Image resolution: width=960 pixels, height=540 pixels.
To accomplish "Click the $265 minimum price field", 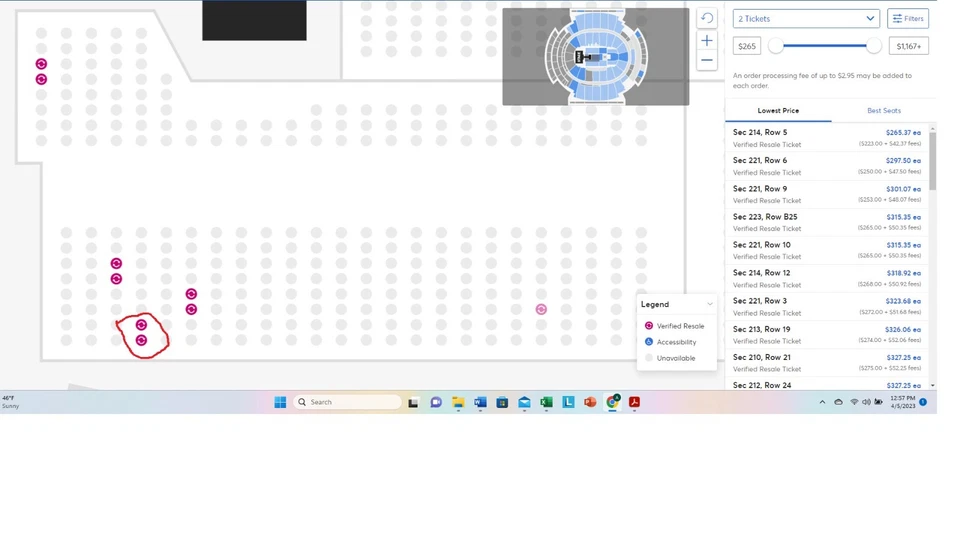I will (x=747, y=46).
